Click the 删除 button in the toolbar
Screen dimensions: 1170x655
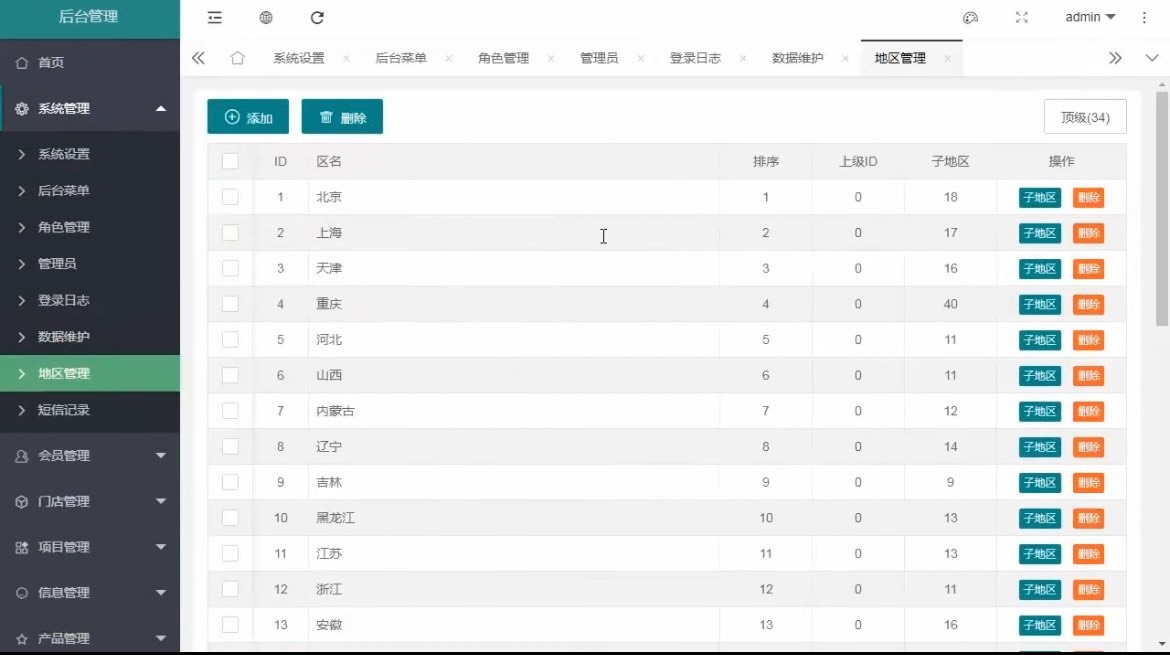[x=342, y=117]
